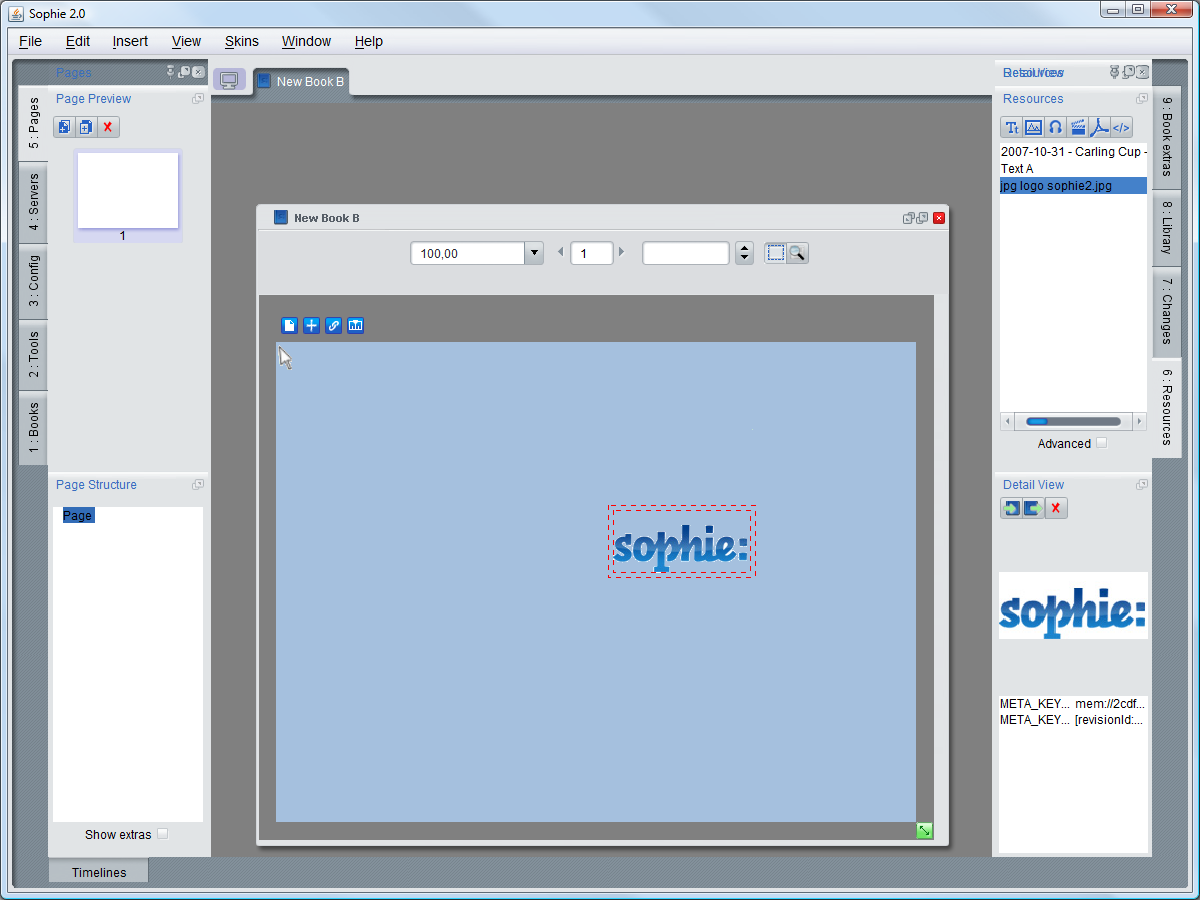This screenshot has width=1200, height=900.
Task: Go to the next page arrow
Action: (x=621, y=252)
